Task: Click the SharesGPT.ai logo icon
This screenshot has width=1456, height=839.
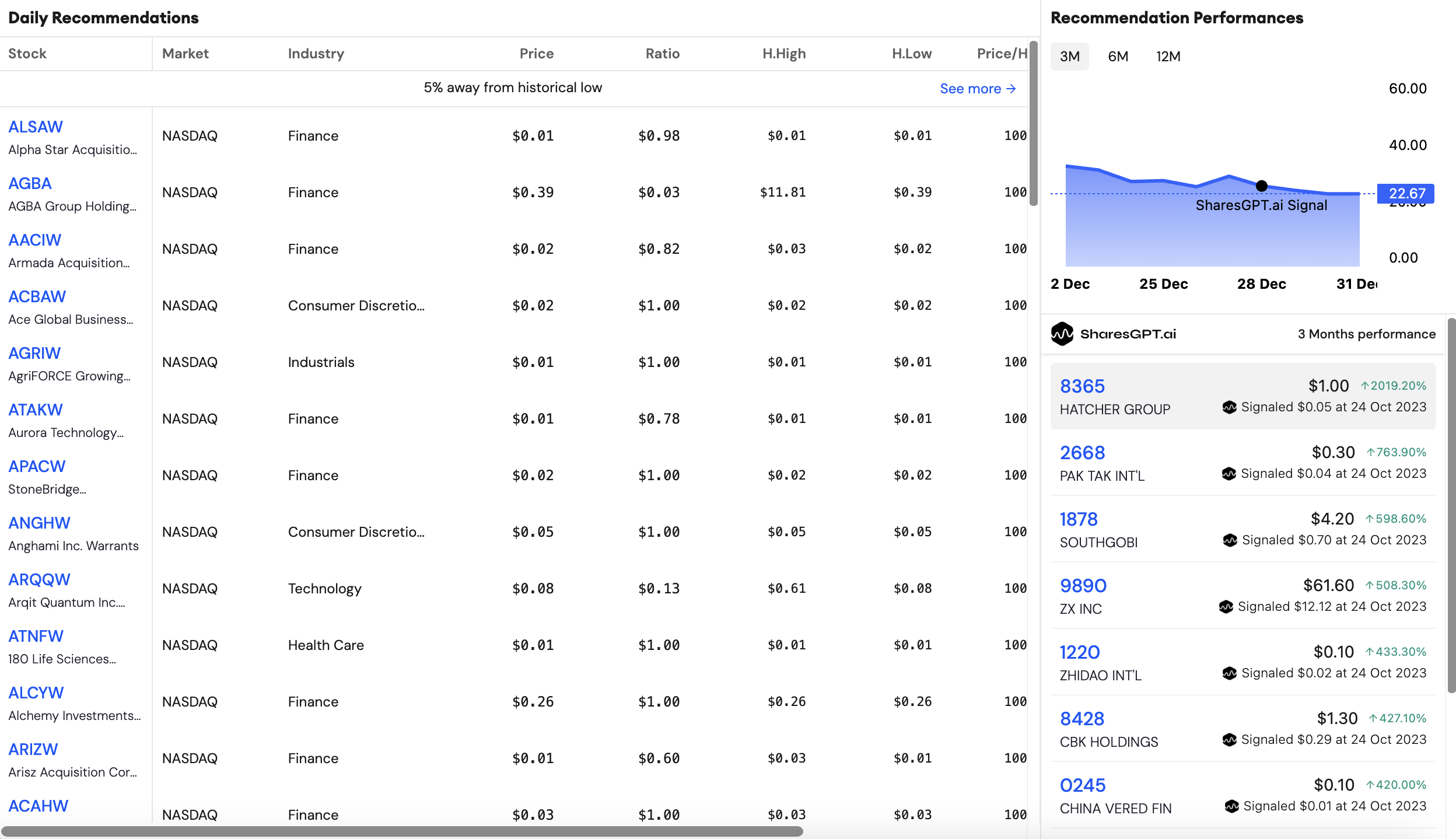Action: click(x=1062, y=334)
